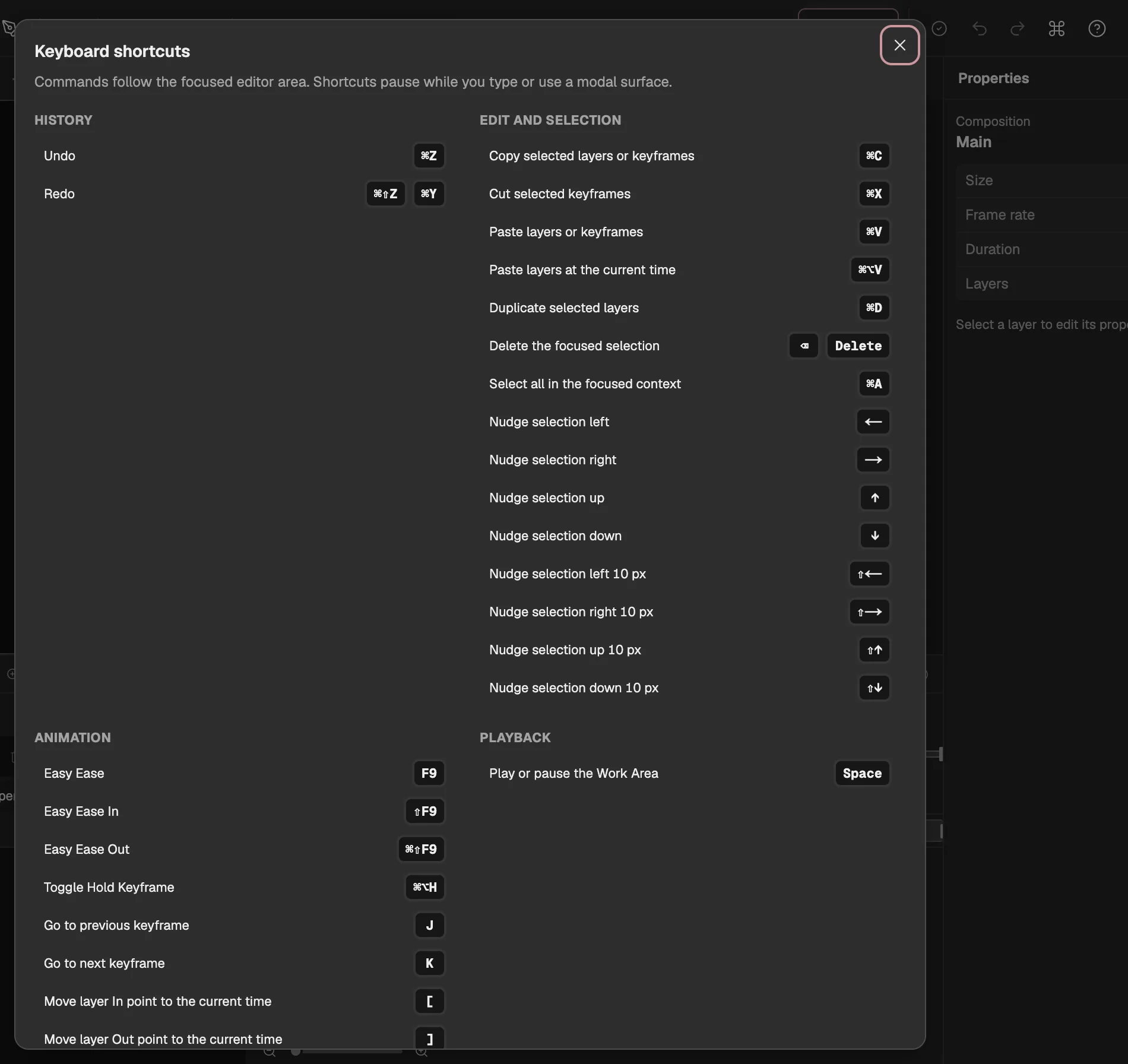
Task: Select the "Cut selected keyframes" row
Action: click(689, 194)
